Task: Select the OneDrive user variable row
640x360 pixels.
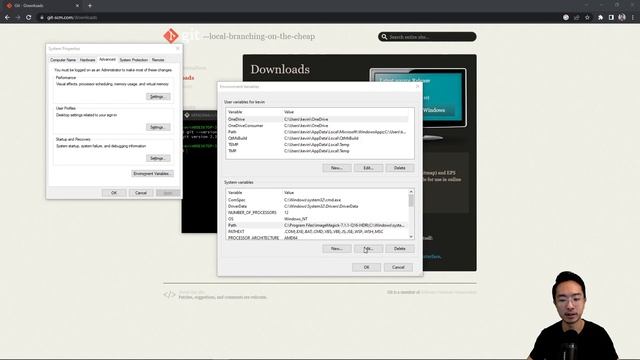Action: [x=317, y=119]
